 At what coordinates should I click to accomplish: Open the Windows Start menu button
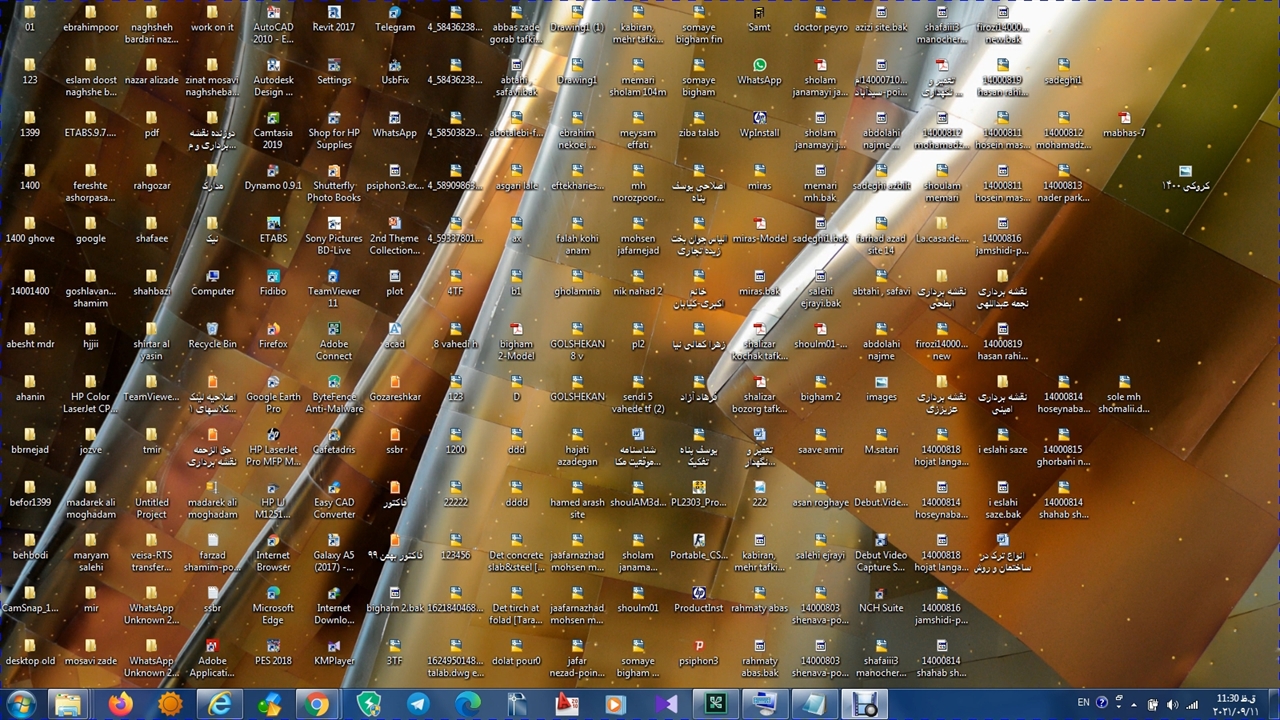pos(21,704)
